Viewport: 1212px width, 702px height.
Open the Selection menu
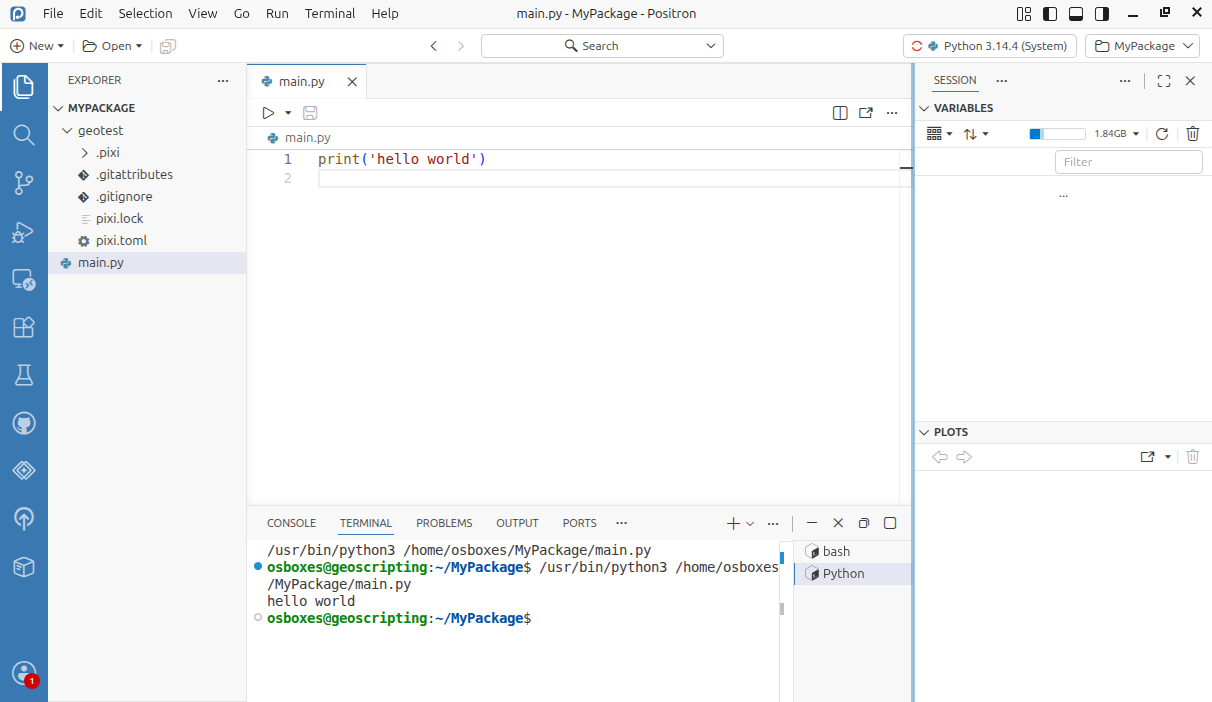click(145, 14)
